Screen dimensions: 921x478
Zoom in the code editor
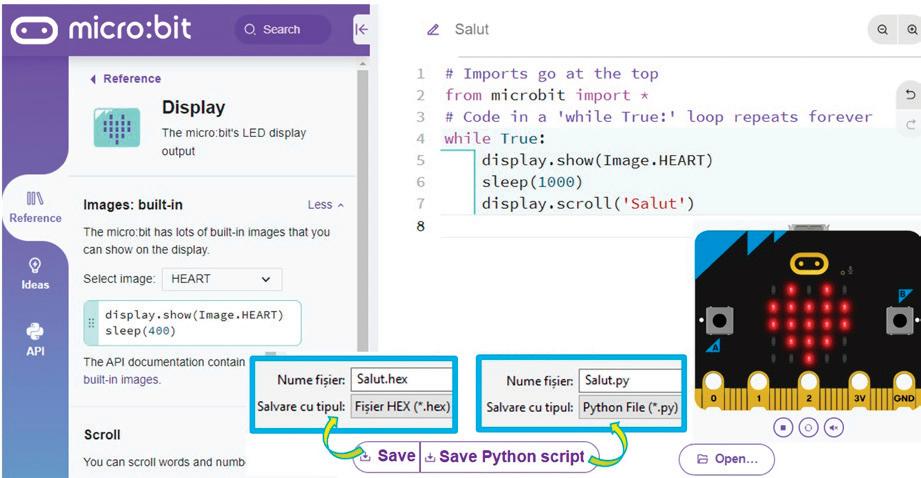912,29
